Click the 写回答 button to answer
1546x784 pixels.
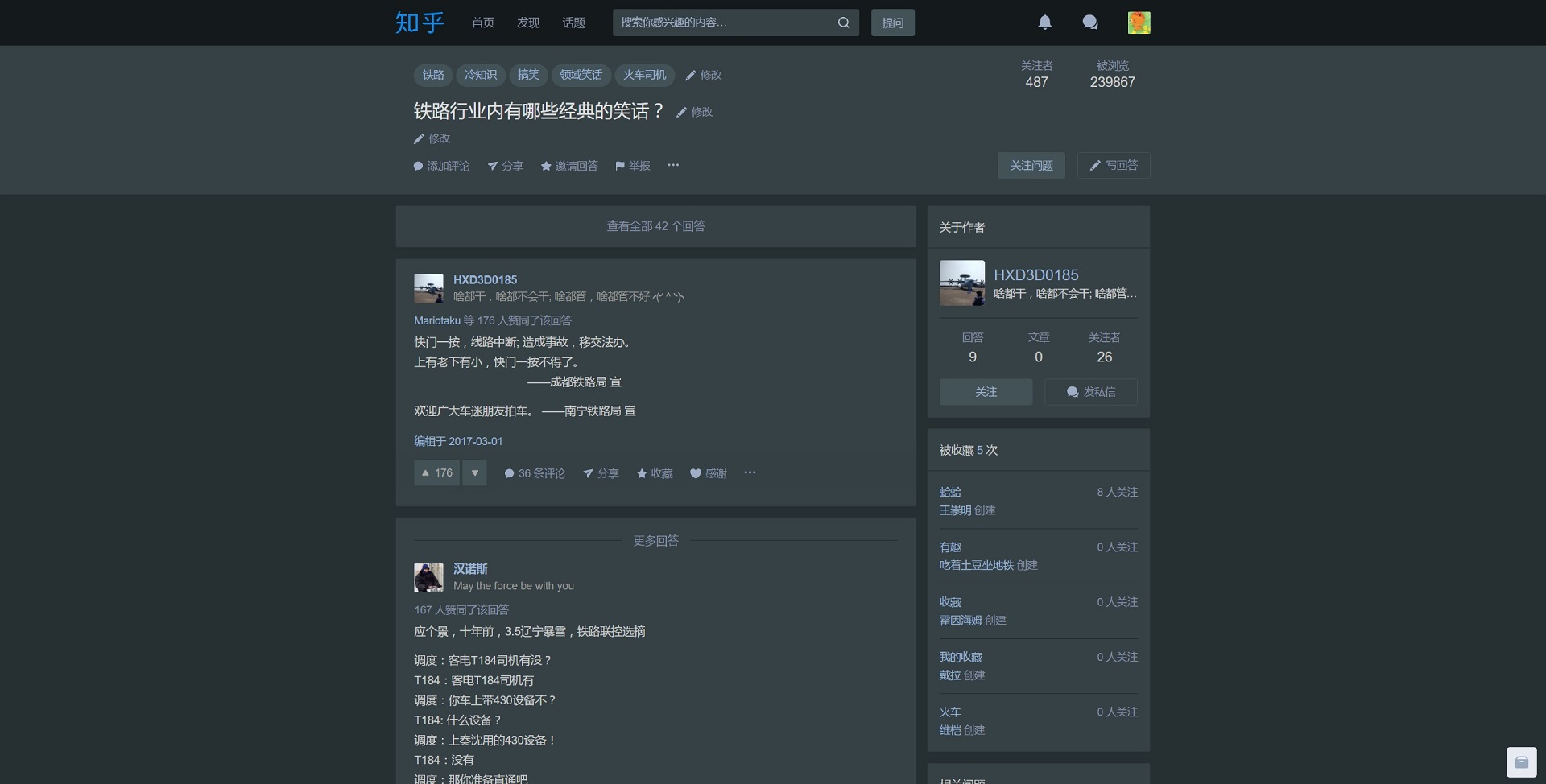(1114, 165)
